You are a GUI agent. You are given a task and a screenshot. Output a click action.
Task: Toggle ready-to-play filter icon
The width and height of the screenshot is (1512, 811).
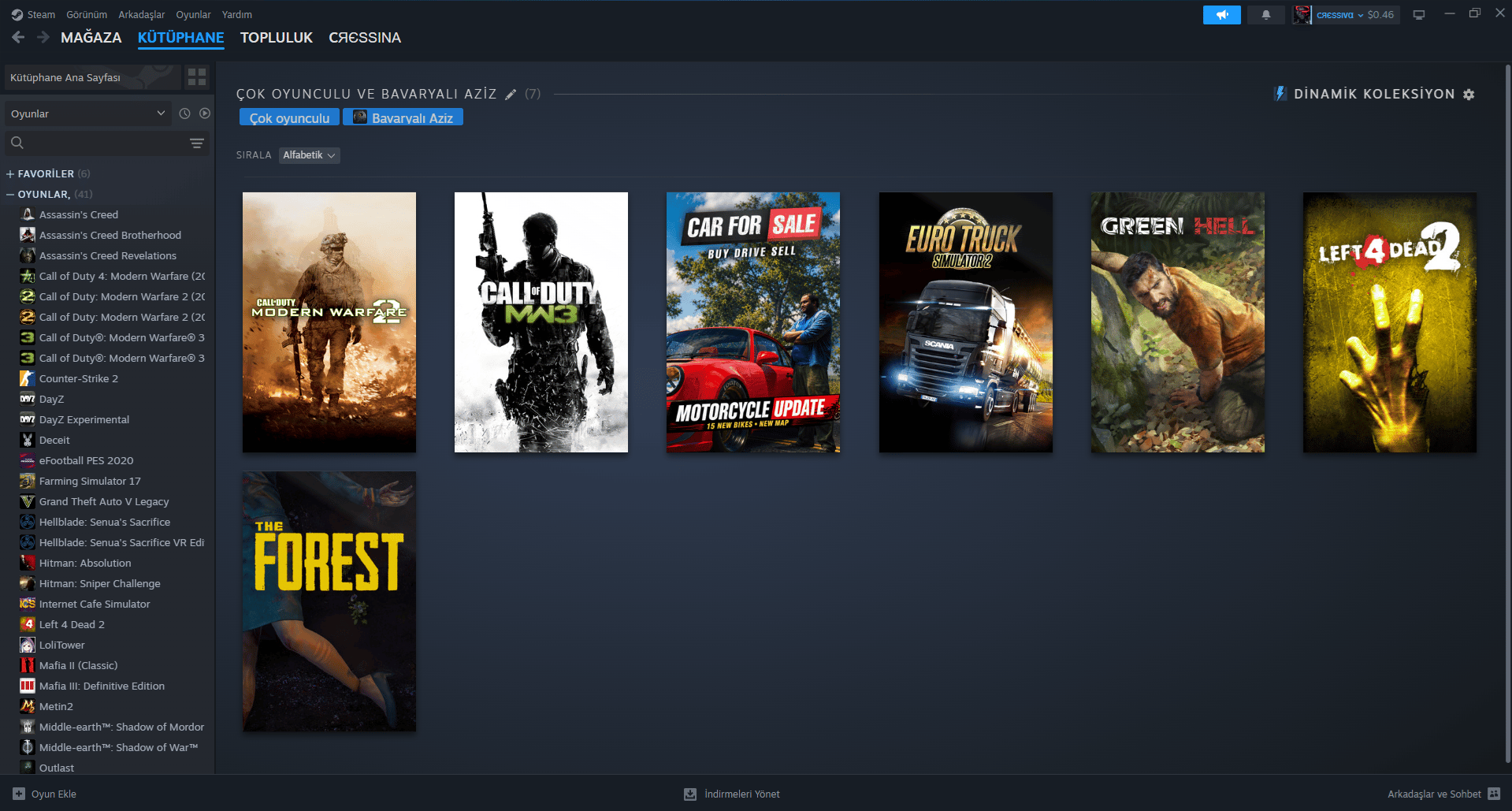coord(205,113)
